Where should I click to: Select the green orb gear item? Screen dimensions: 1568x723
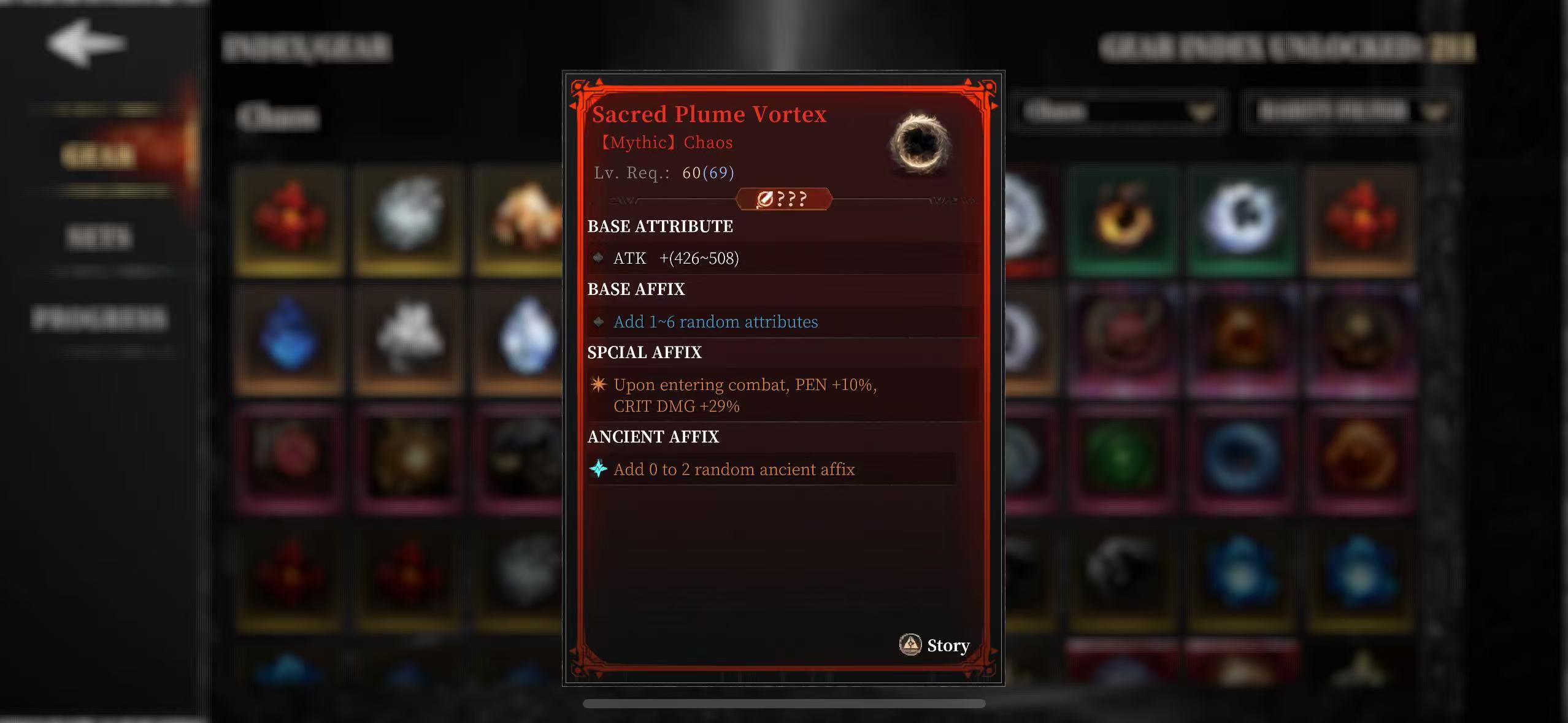[x=1123, y=457]
